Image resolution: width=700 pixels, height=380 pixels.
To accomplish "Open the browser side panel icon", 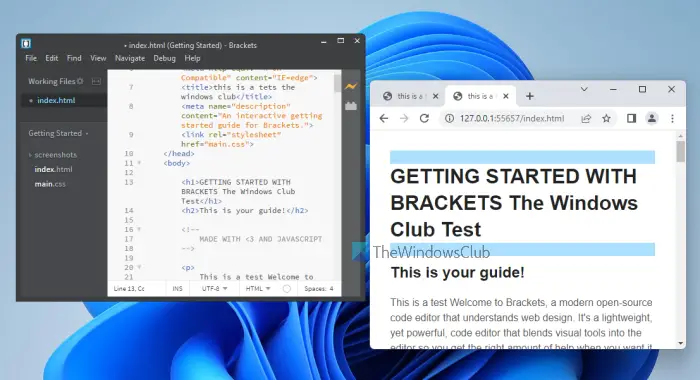I will 631,118.
